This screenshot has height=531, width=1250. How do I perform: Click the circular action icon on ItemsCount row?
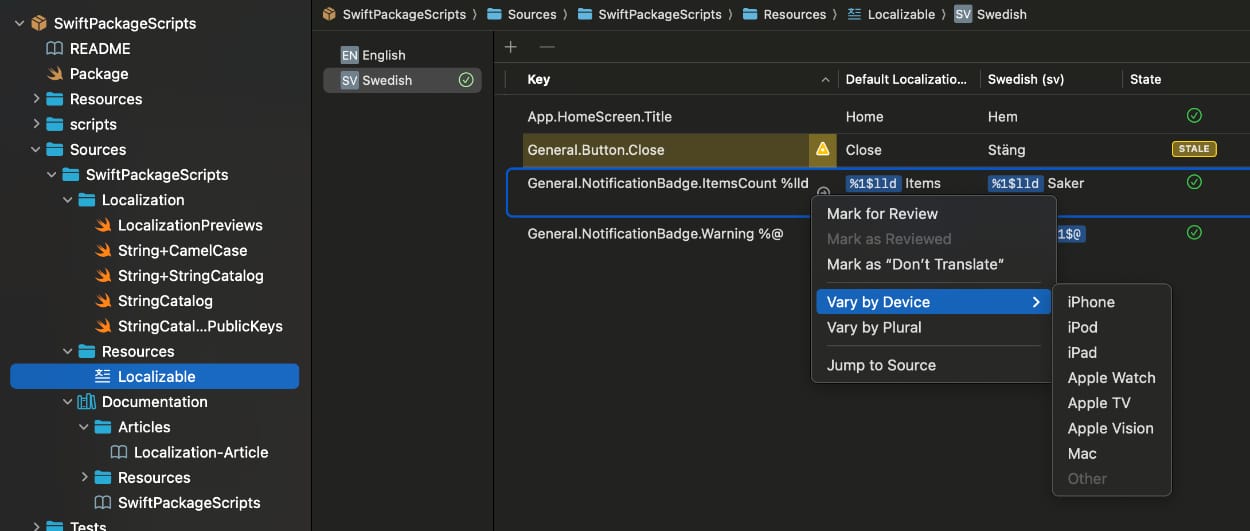point(823,192)
